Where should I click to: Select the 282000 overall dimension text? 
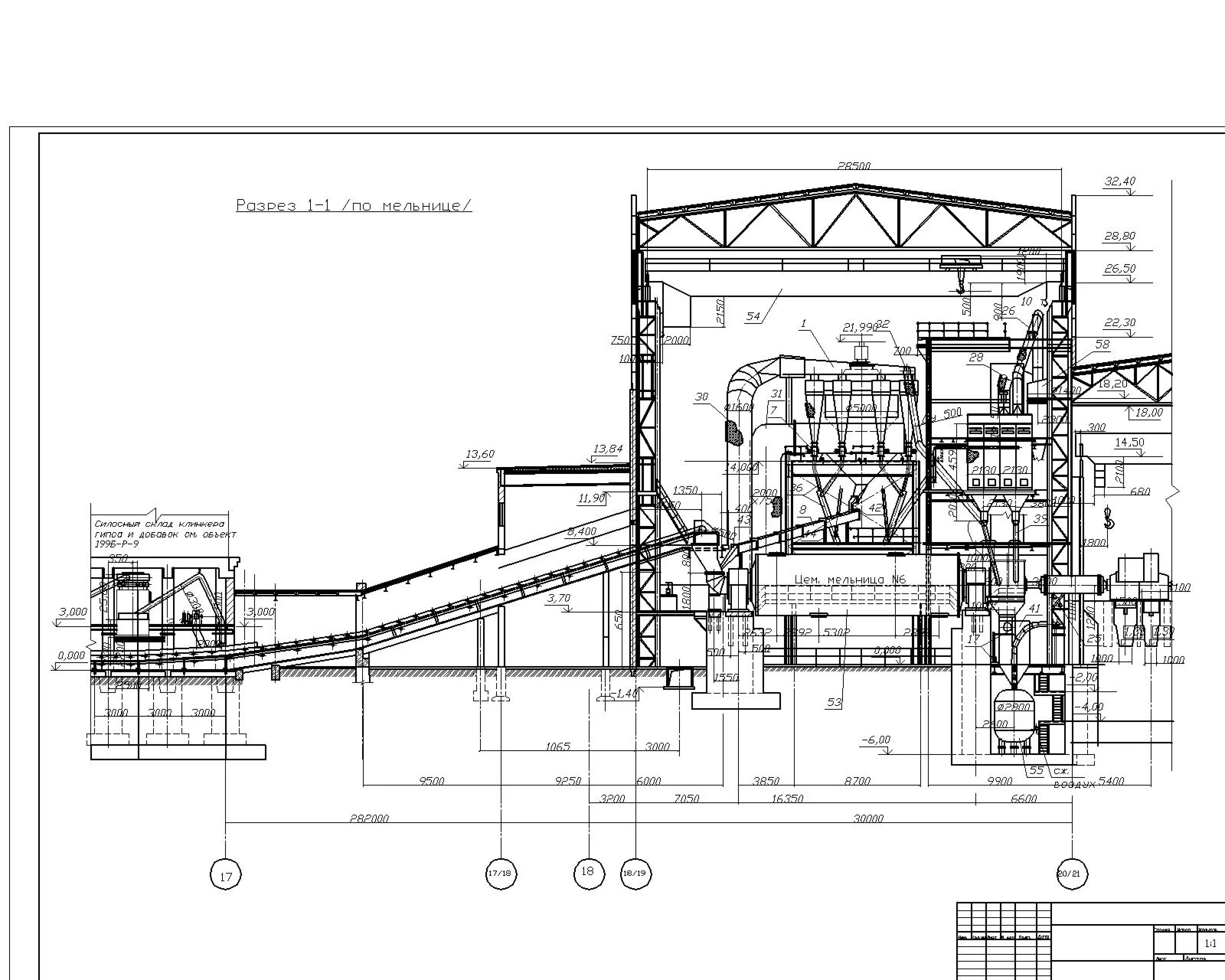click(x=369, y=818)
